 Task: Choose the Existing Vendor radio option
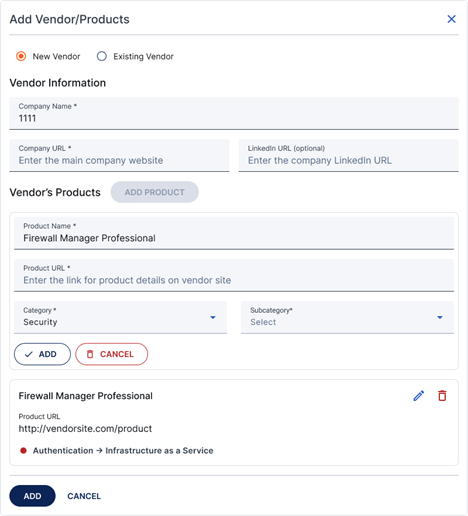[102, 56]
